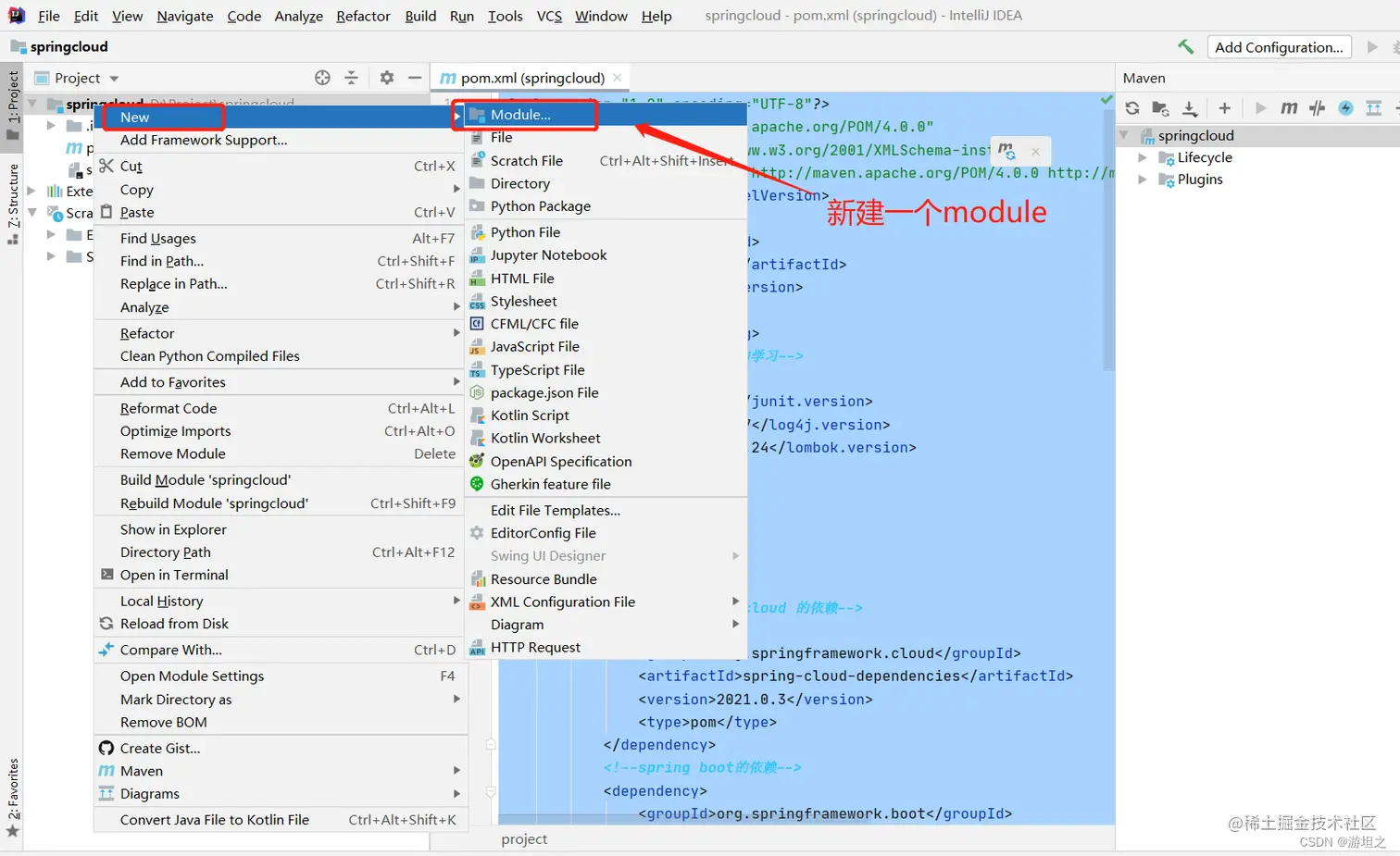Toggle Maven skip tests mode icon

pos(1318,108)
